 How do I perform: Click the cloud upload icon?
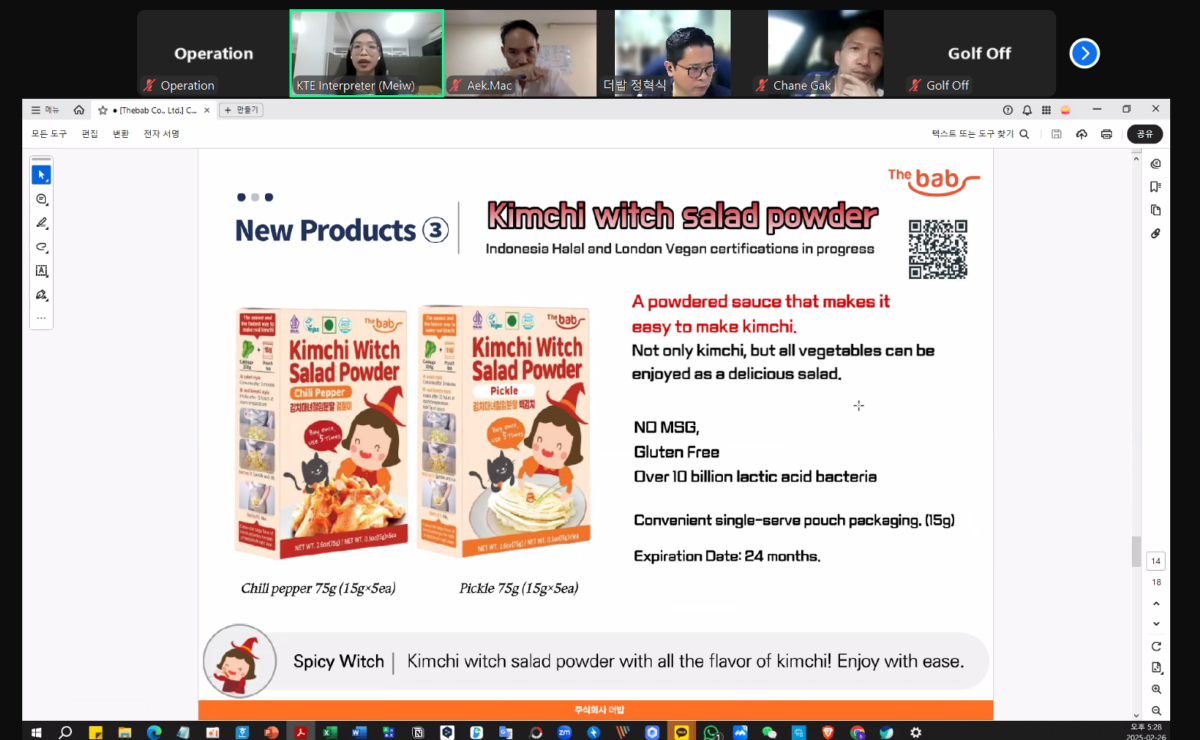1081,134
